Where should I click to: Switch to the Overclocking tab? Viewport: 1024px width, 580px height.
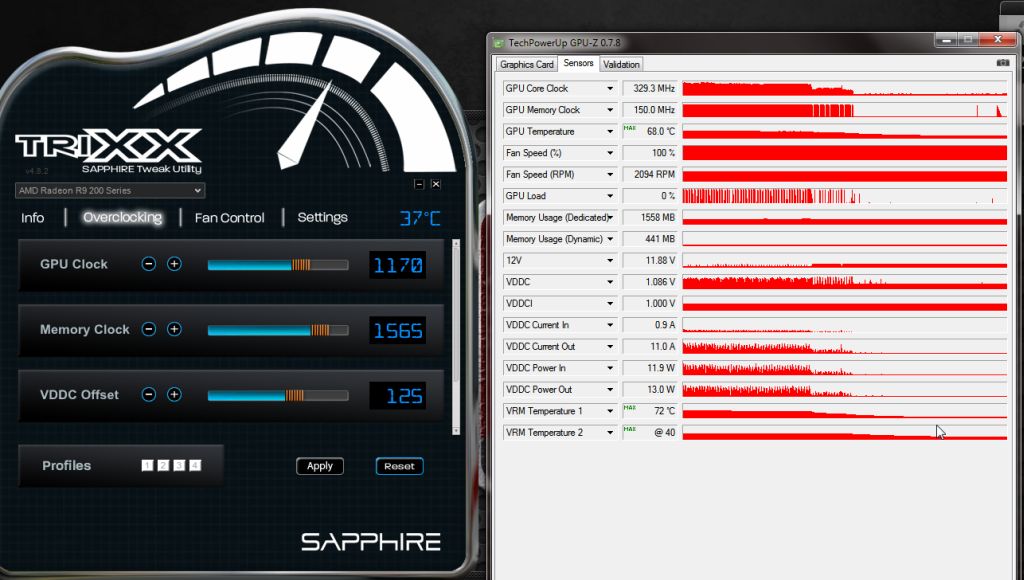click(122, 218)
